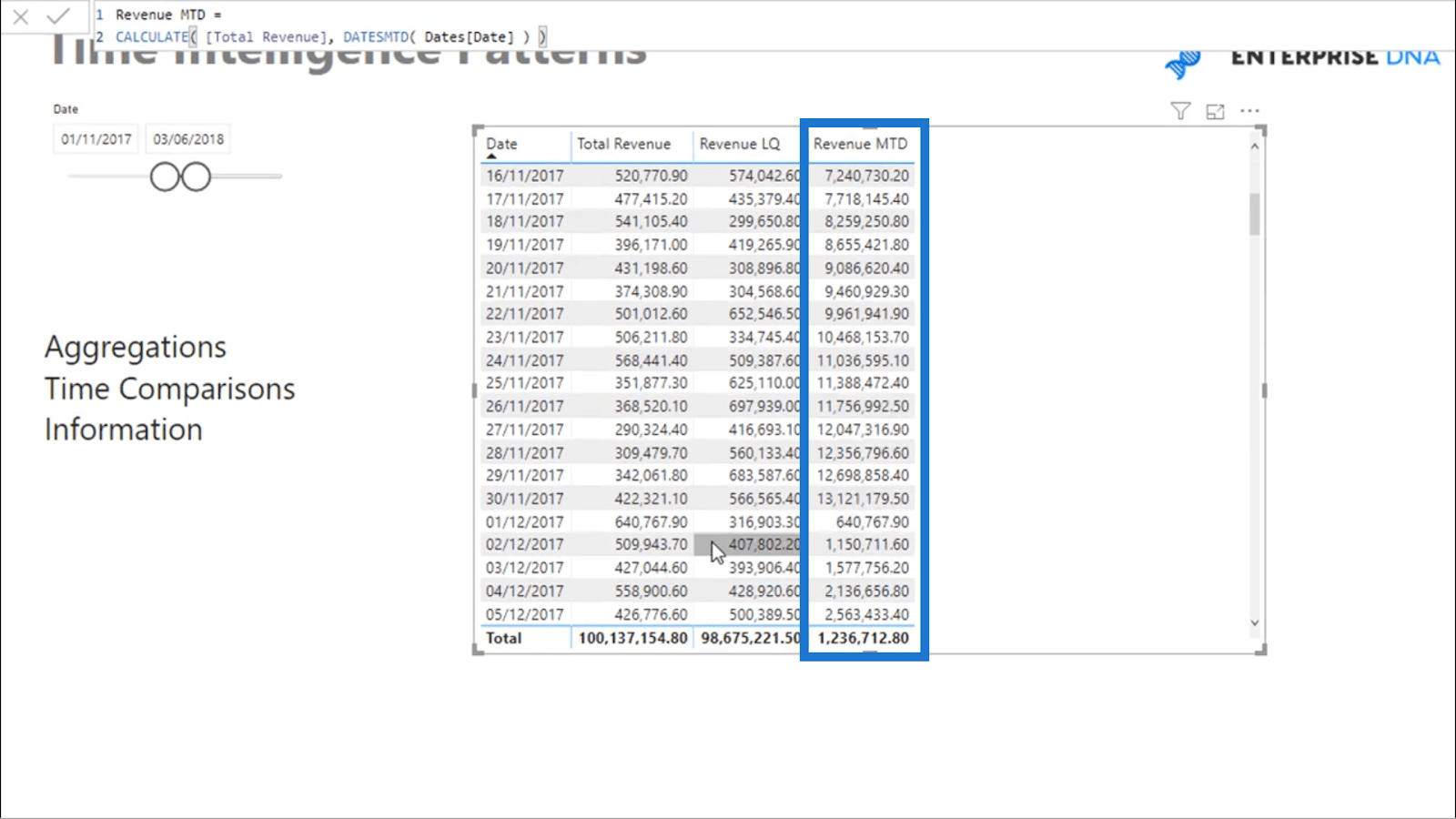Sort by Total Revenue column header

(x=623, y=144)
